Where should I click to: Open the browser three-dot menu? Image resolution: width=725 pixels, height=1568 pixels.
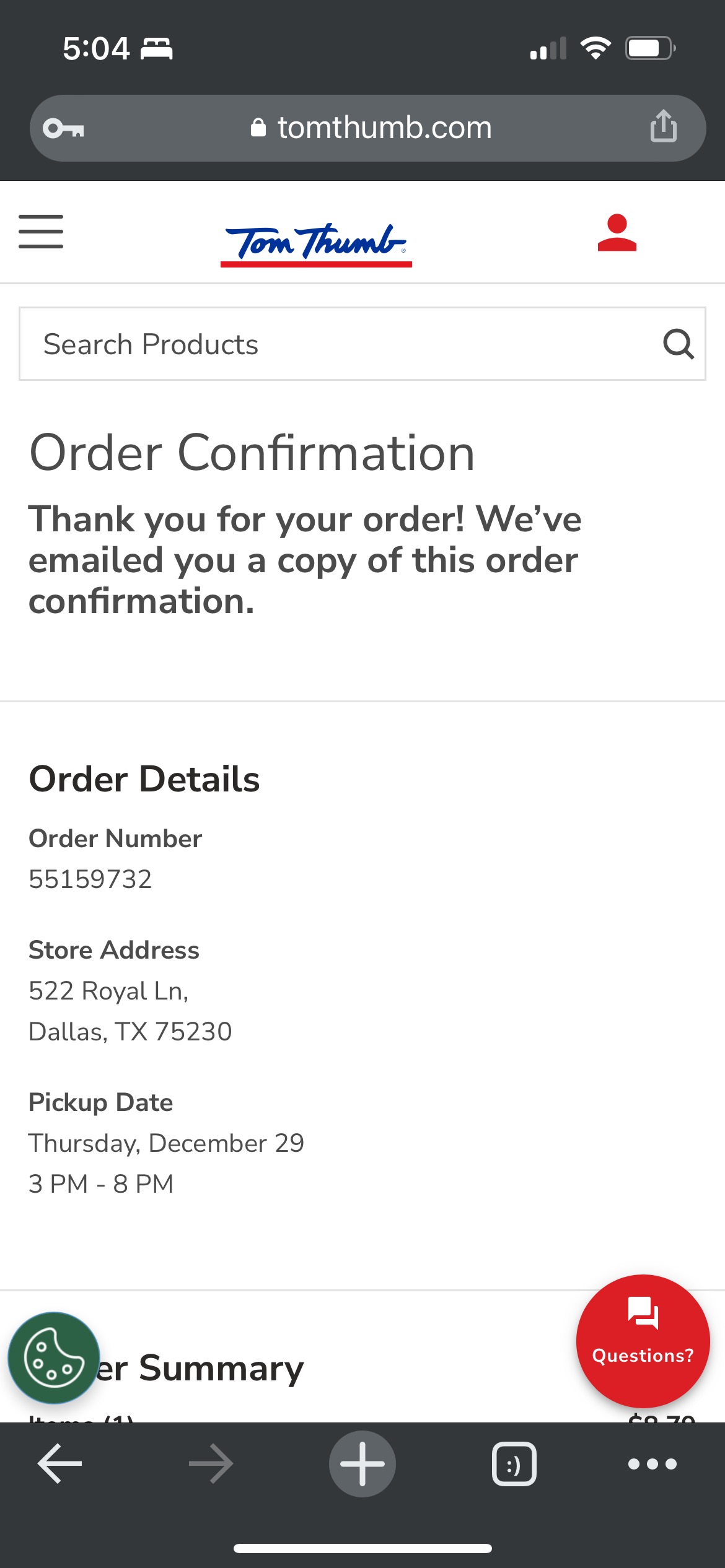point(652,1464)
